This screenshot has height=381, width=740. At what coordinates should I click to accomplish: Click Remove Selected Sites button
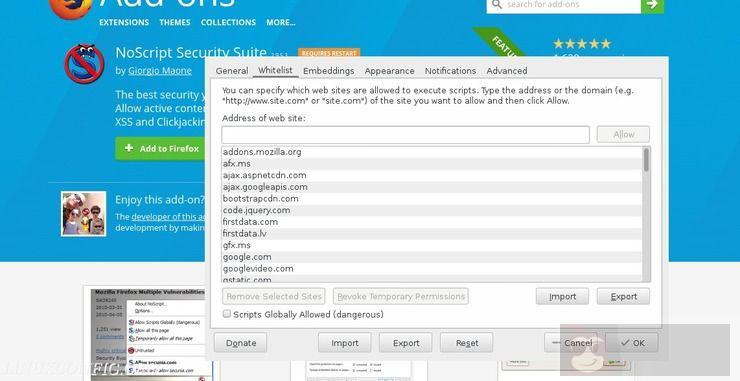click(274, 296)
